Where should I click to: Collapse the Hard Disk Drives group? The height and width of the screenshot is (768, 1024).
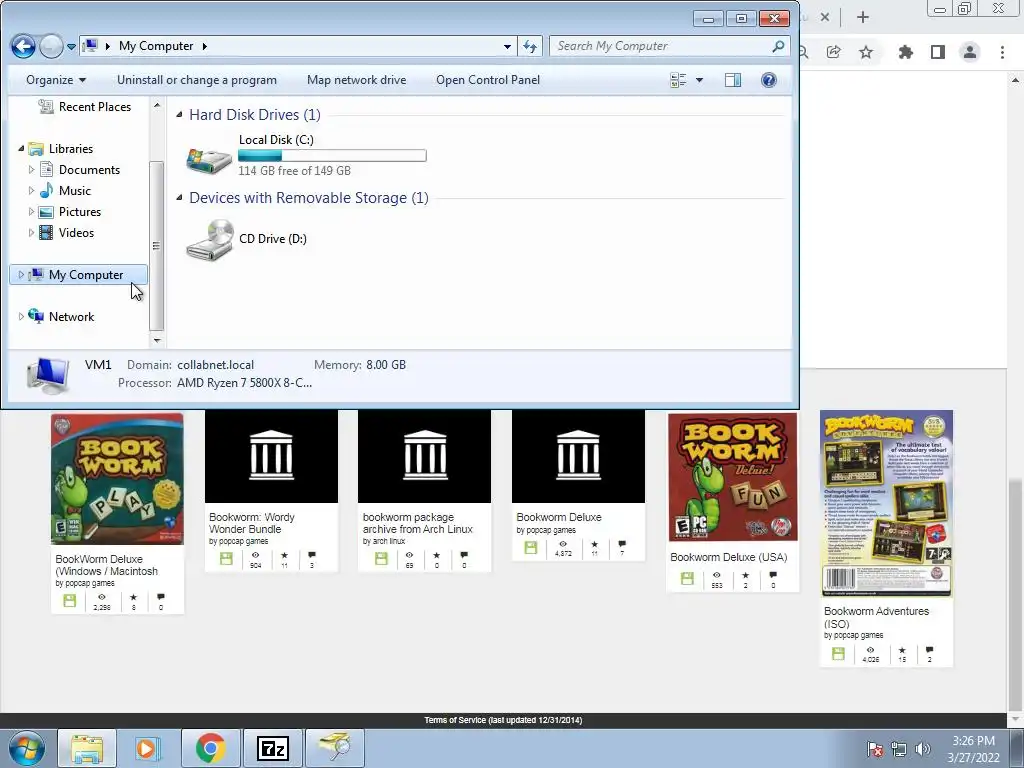(x=180, y=115)
